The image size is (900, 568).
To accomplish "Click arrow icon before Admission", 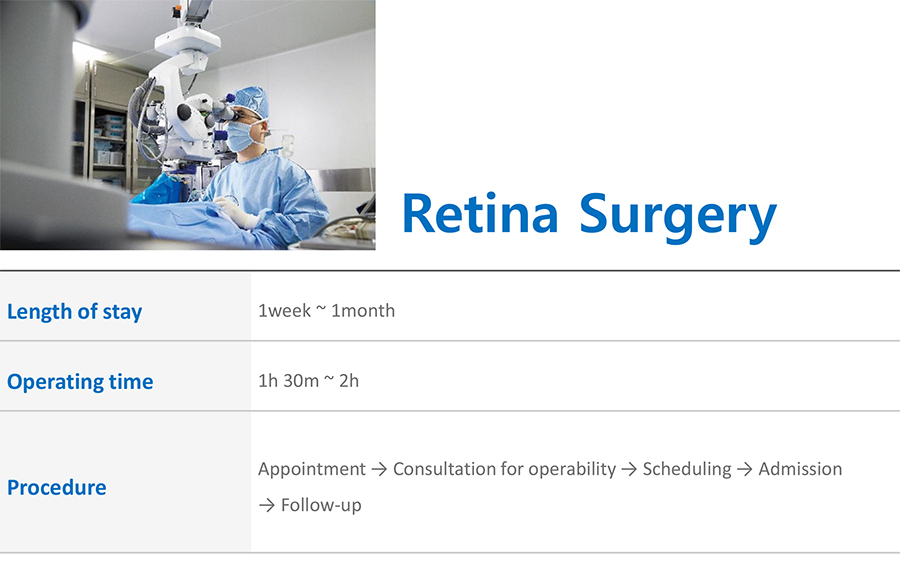I will tap(745, 469).
